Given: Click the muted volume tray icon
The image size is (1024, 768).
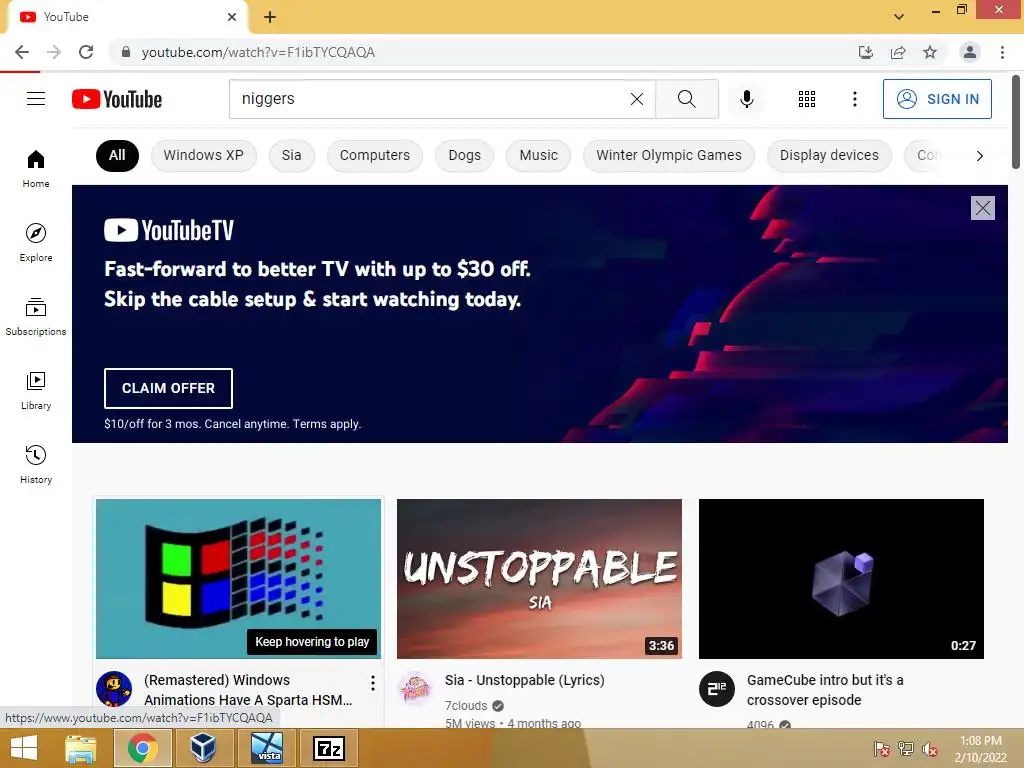Looking at the screenshot, I should coord(929,748).
